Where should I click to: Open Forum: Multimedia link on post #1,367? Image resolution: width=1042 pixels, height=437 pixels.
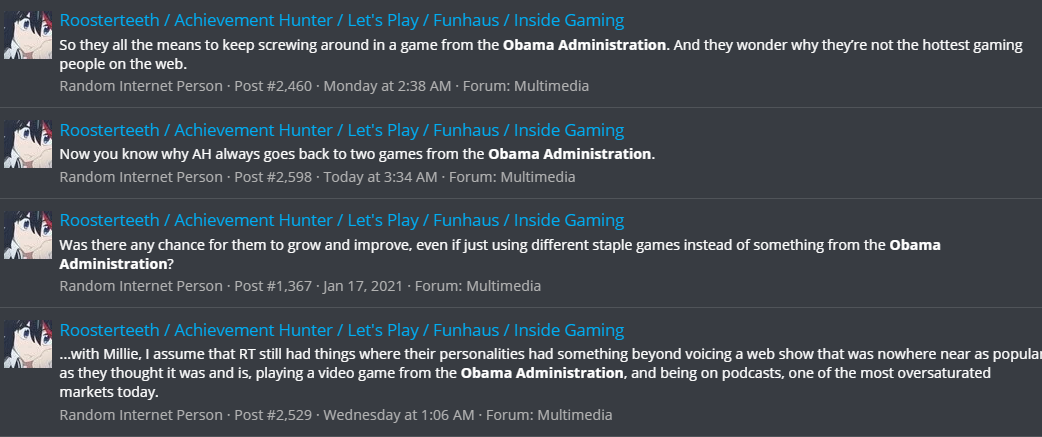click(x=478, y=286)
